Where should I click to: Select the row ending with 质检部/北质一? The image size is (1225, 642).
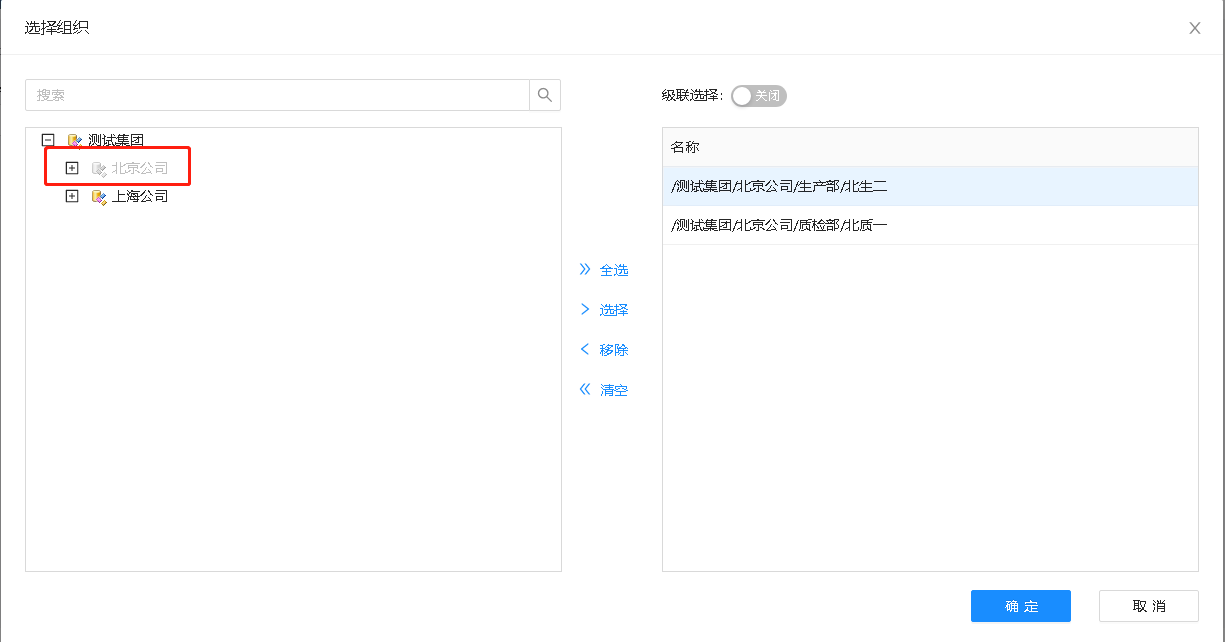[x=929, y=225]
